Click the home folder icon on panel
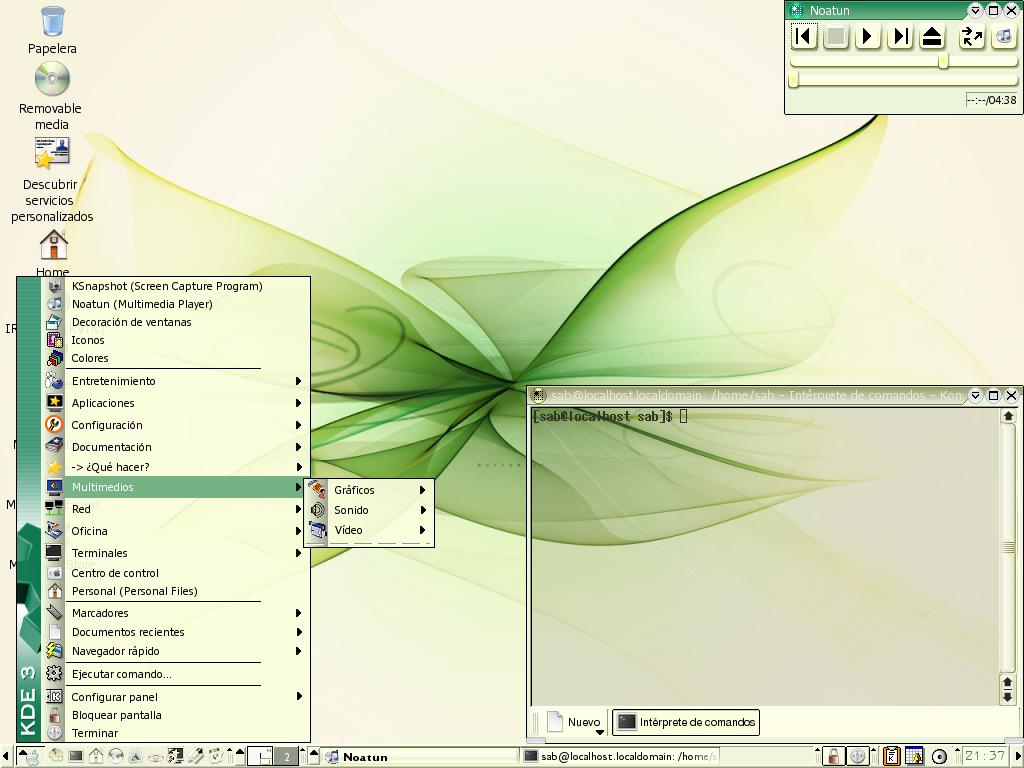The image size is (1024, 768). (x=96, y=756)
